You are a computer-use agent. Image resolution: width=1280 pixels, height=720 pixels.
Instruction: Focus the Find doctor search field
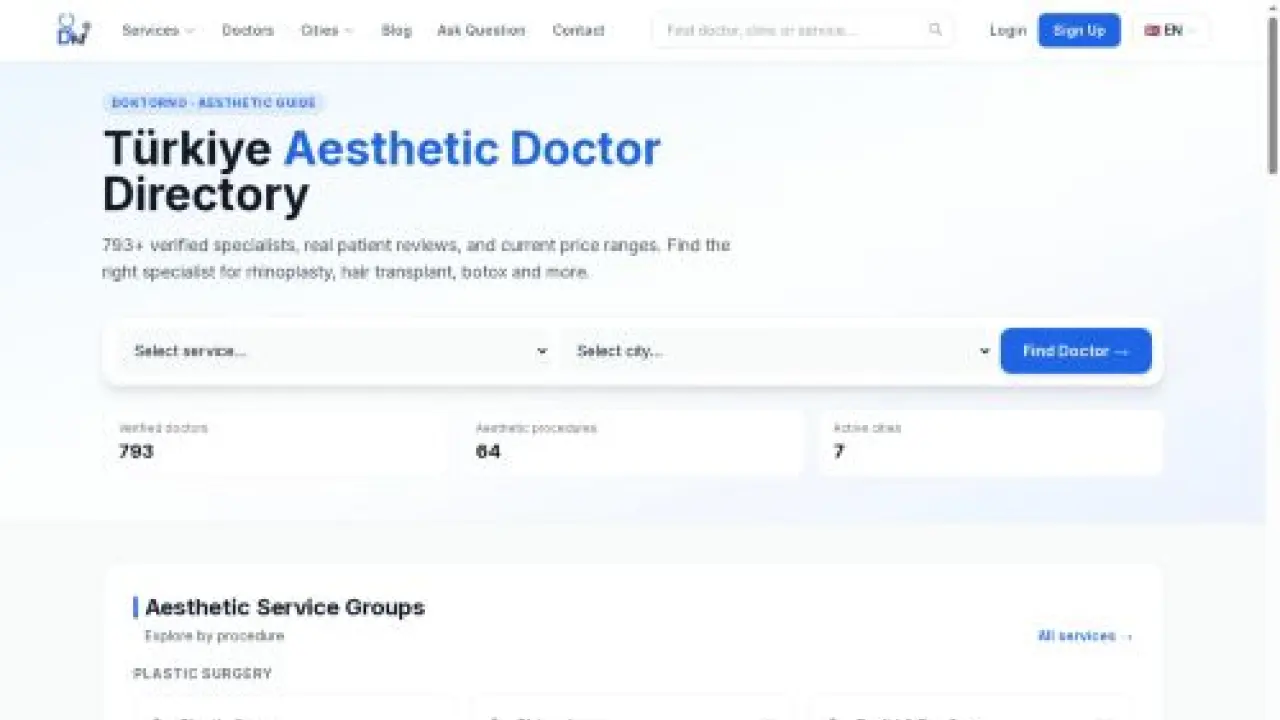click(803, 30)
